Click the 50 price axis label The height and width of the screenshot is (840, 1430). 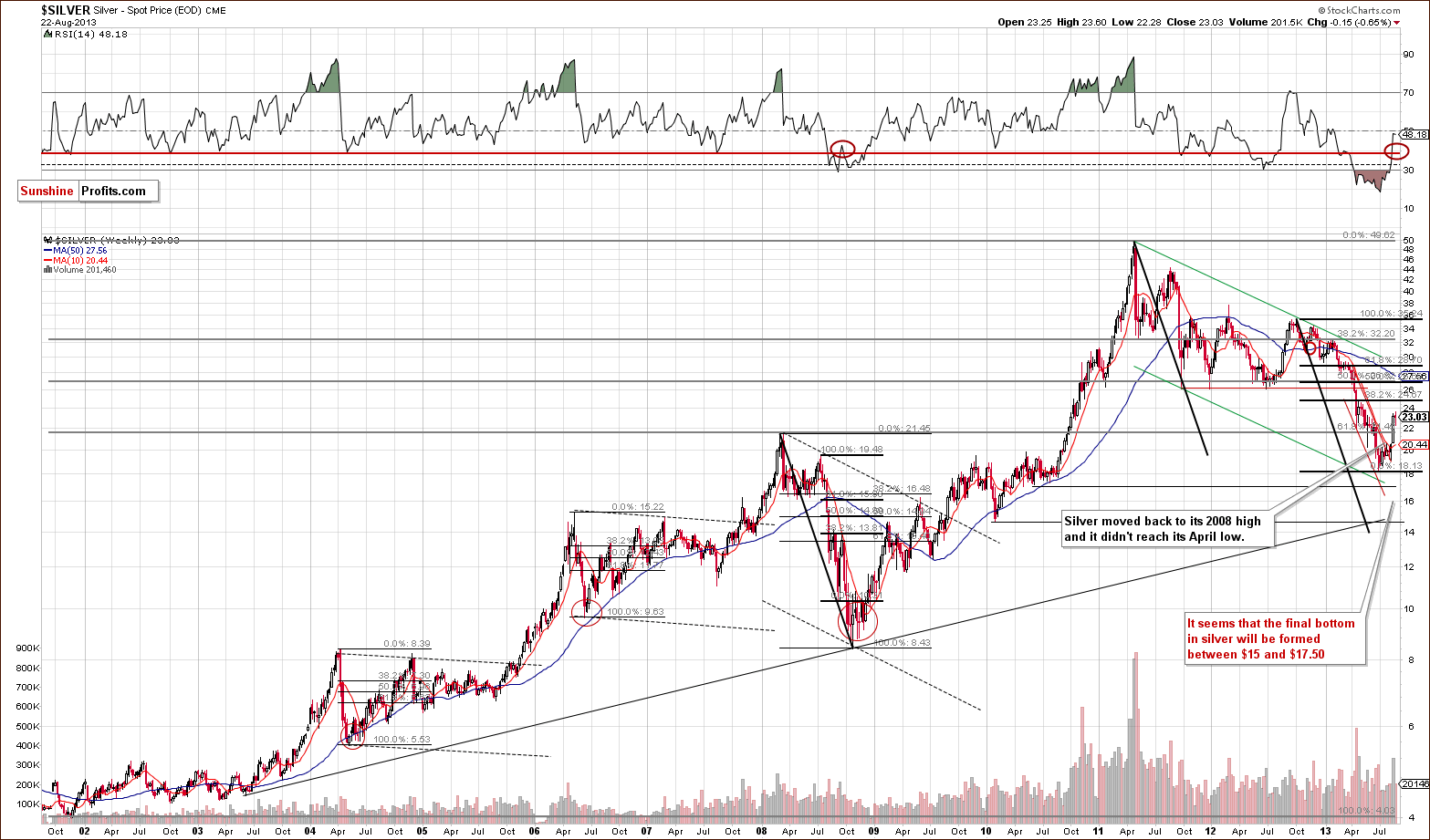click(1408, 241)
